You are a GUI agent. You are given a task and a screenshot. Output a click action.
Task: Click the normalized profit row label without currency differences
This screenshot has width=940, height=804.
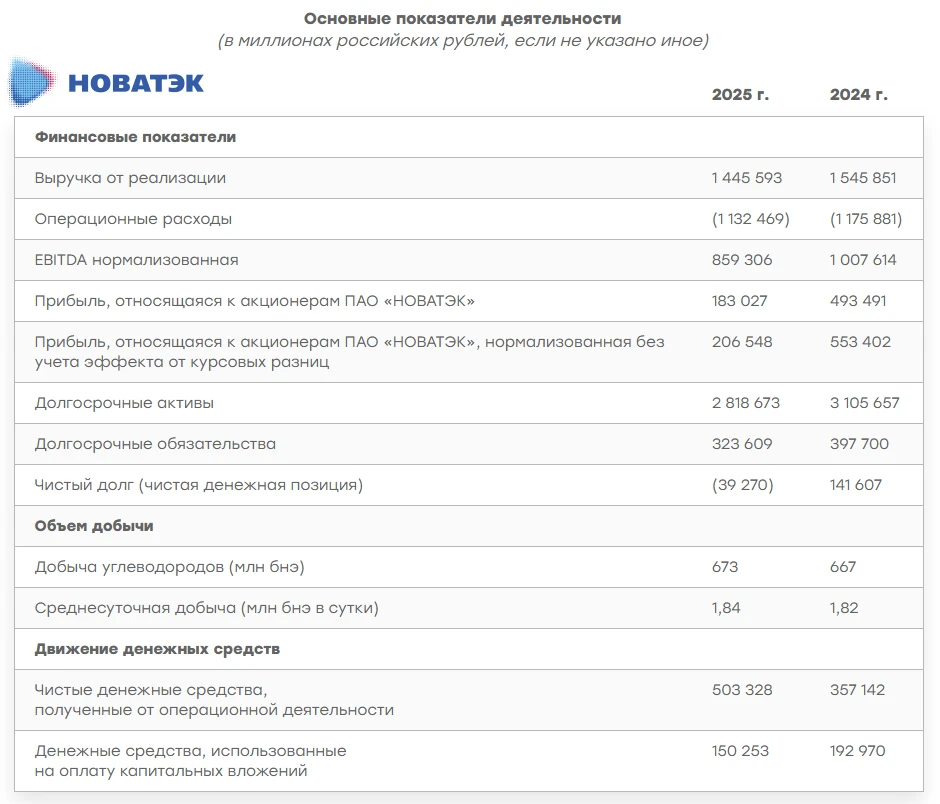coord(350,352)
